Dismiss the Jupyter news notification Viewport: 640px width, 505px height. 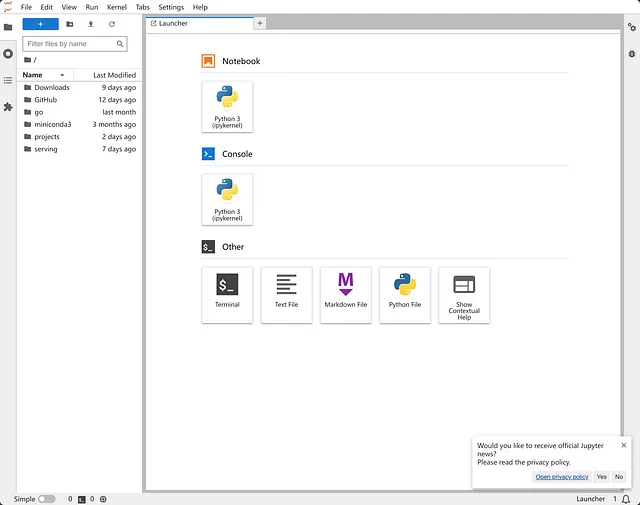624,445
